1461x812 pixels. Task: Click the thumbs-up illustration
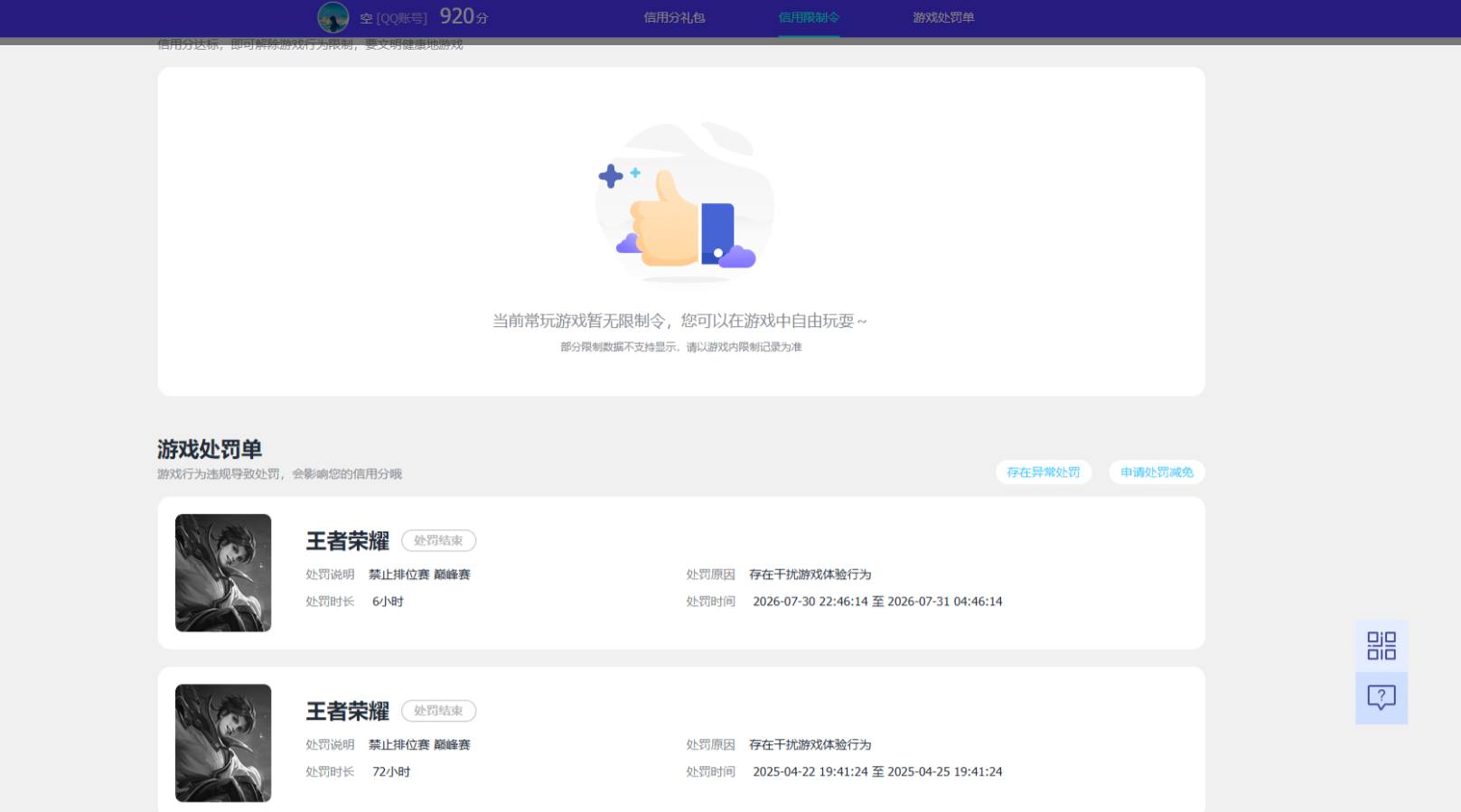pyautogui.click(x=684, y=202)
